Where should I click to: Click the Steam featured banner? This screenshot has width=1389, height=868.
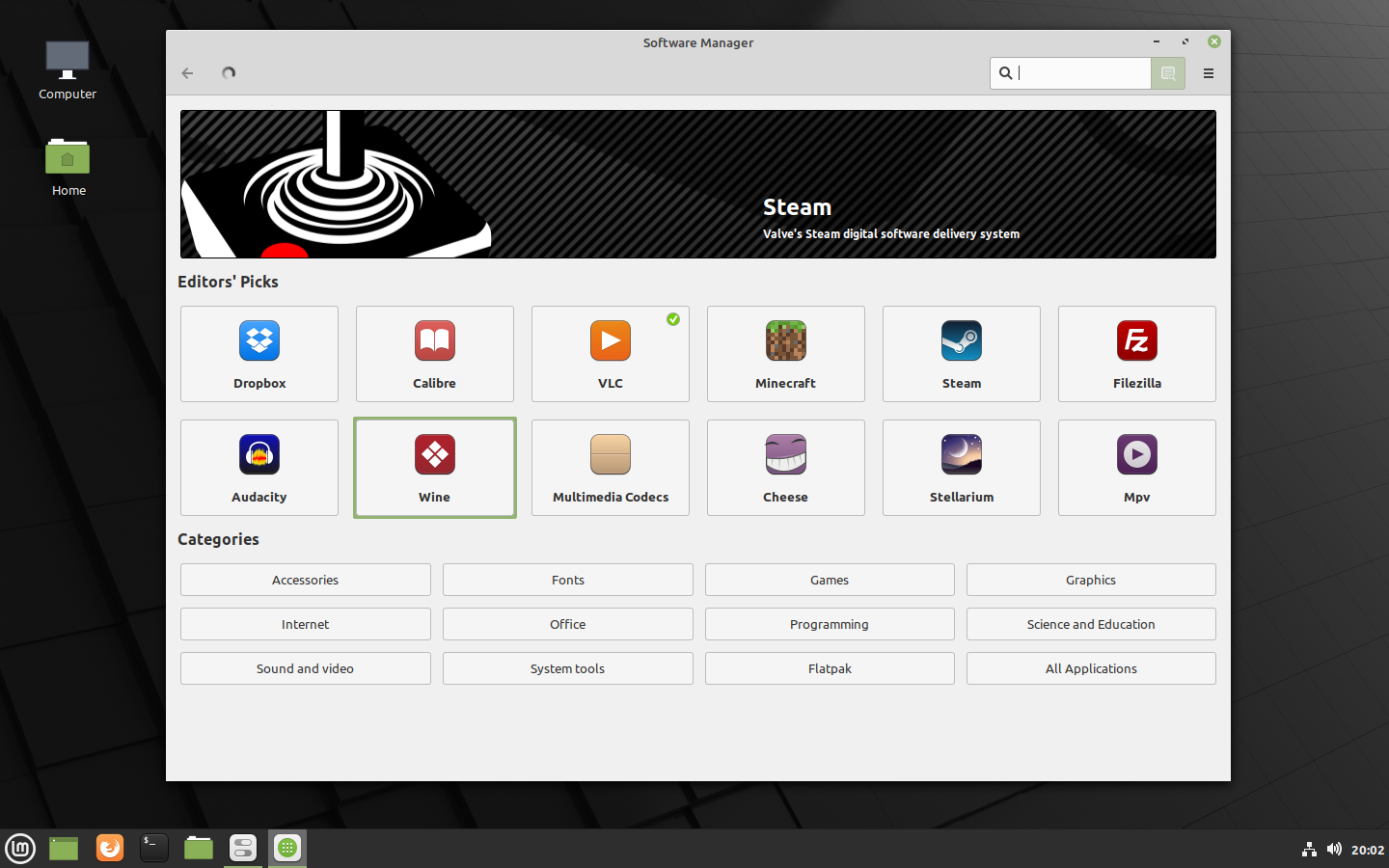[698, 184]
